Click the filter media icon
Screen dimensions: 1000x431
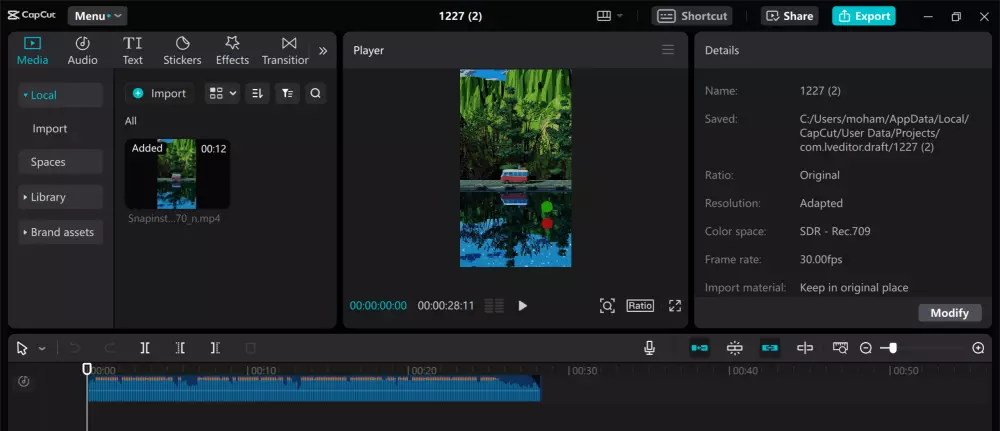pos(288,93)
